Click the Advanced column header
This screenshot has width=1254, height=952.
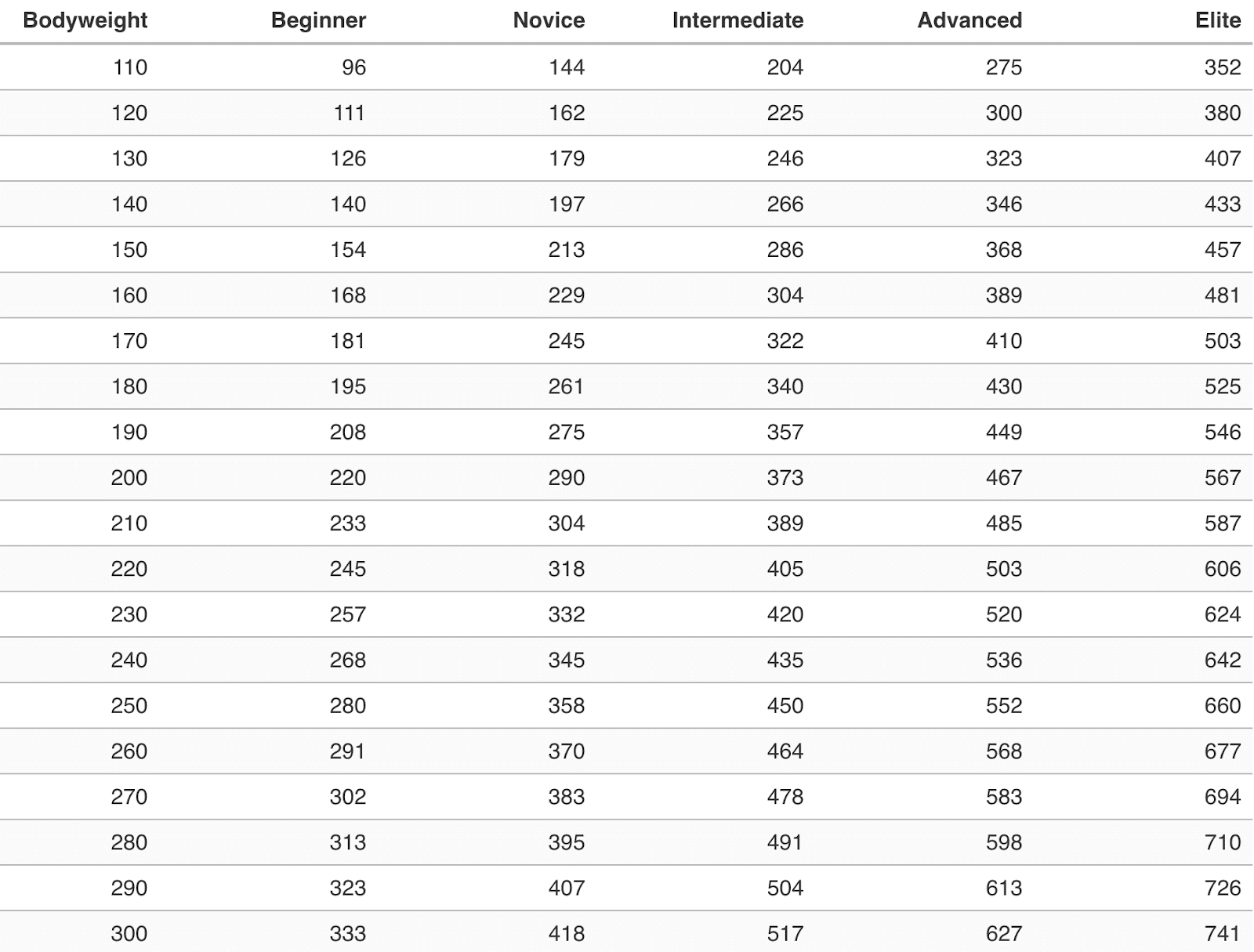tap(969, 20)
